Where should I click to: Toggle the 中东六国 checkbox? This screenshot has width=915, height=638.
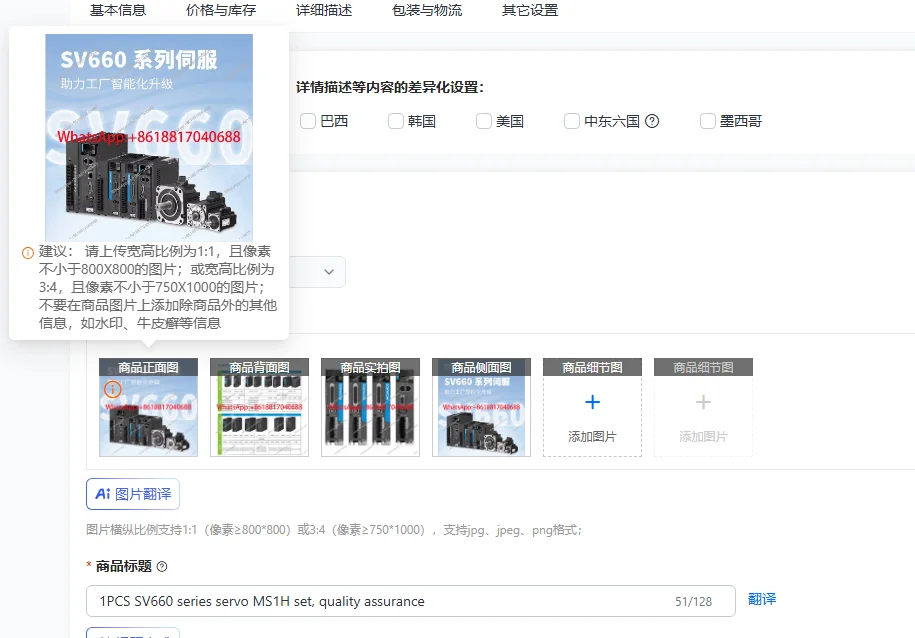pos(572,121)
